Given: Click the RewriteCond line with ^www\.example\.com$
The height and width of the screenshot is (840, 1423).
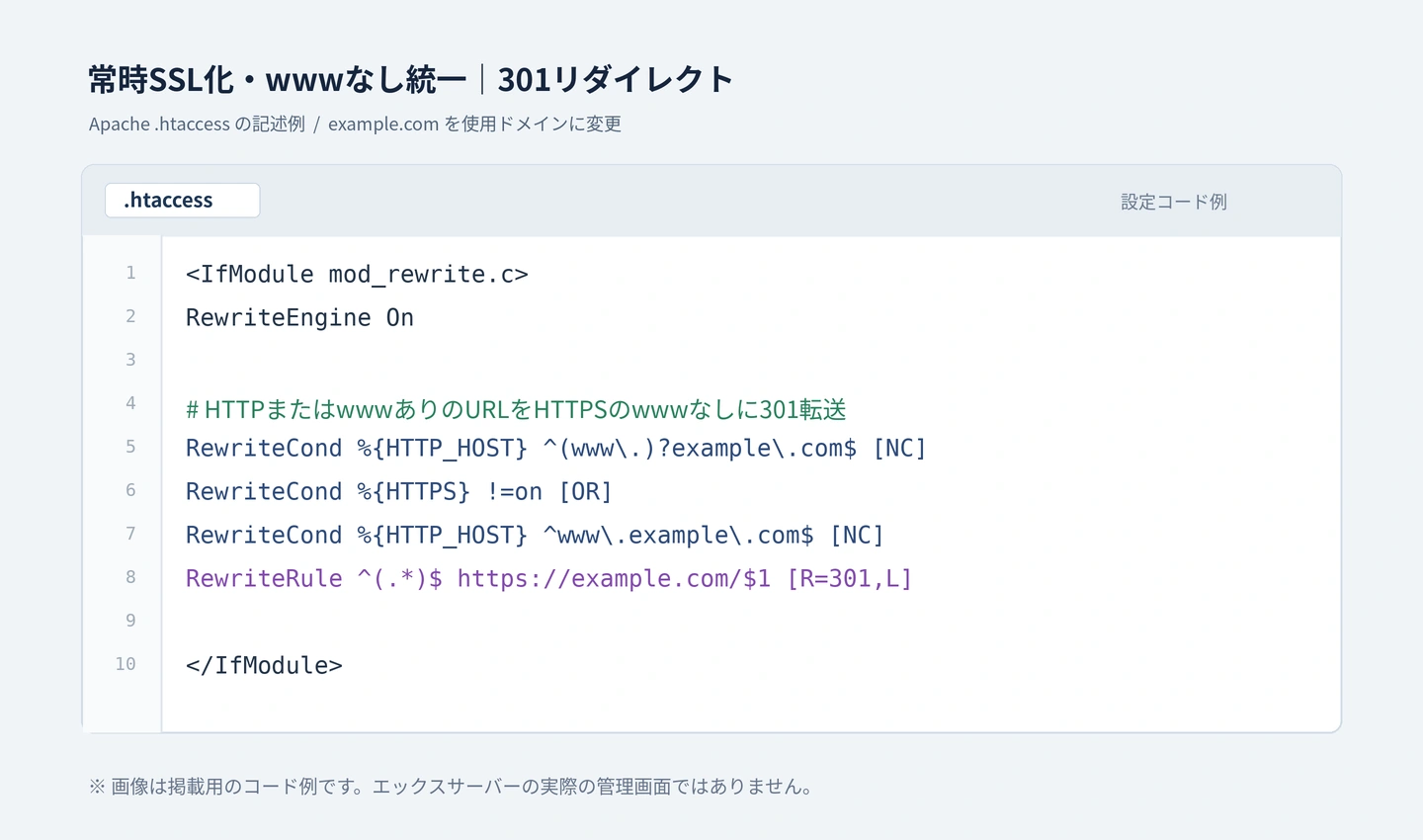Looking at the screenshot, I should (535, 535).
